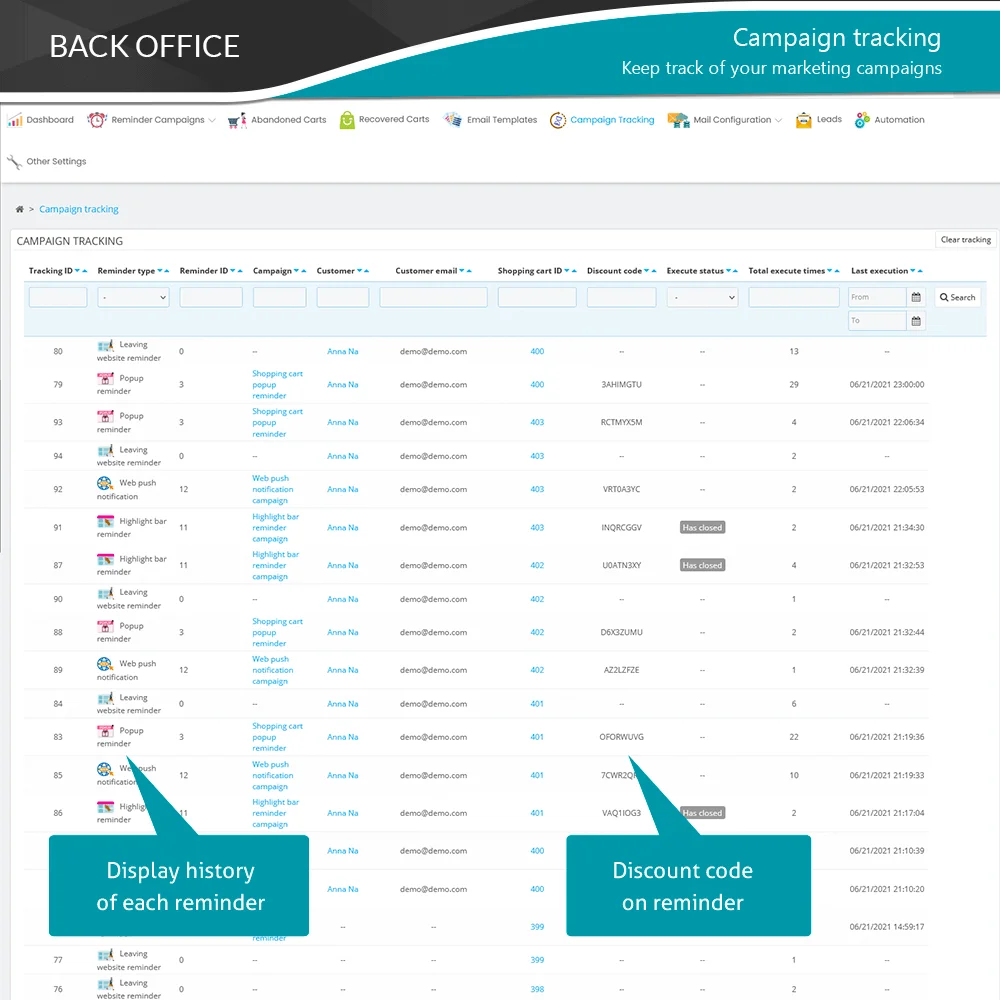Expand the Reminder type filter dropdown
The width and height of the screenshot is (1000, 1000).
coord(134,297)
